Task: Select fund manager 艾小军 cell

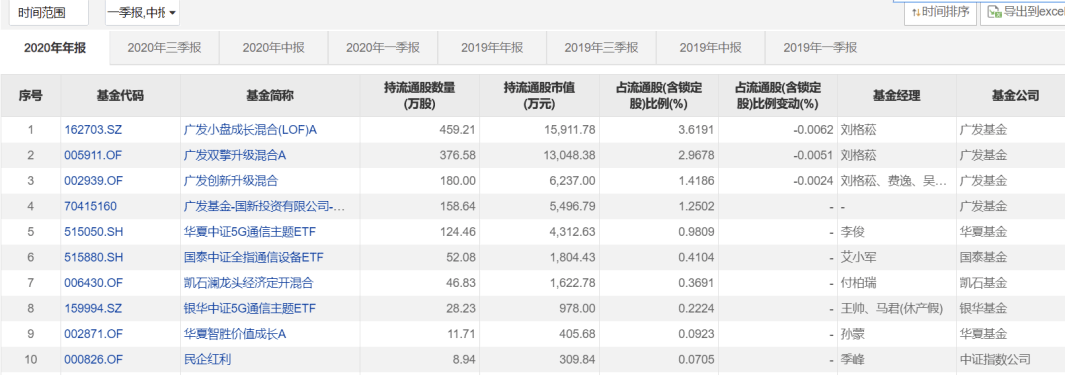Action: tap(897, 258)
